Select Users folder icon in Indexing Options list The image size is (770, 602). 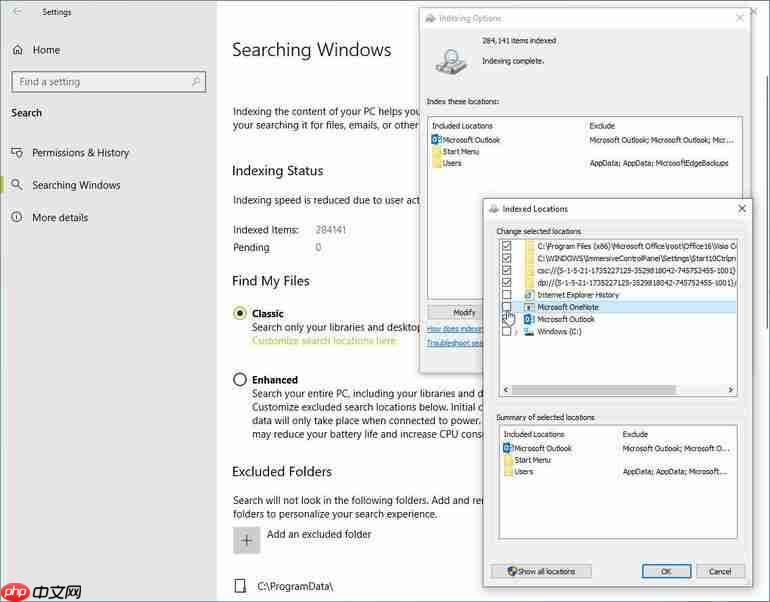436,164
